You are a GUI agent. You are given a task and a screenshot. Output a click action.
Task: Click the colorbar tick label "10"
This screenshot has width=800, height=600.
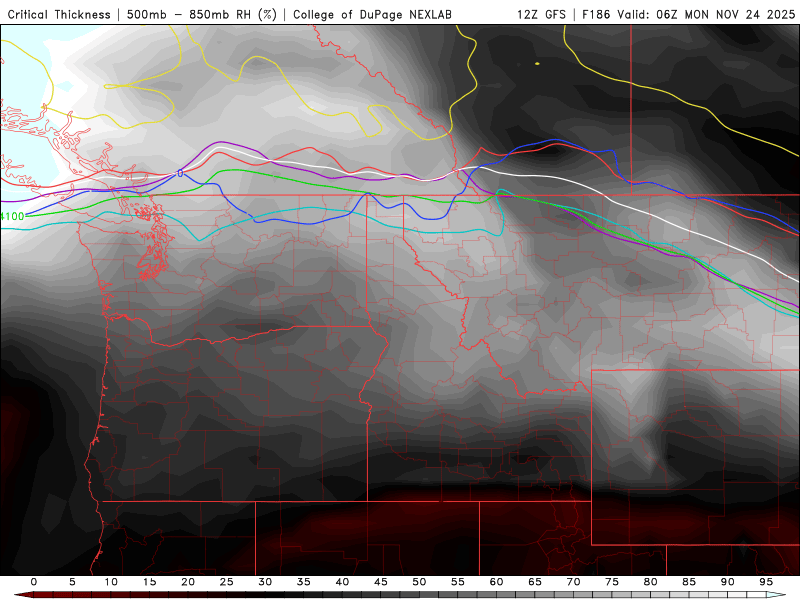(x=111, y=582)
